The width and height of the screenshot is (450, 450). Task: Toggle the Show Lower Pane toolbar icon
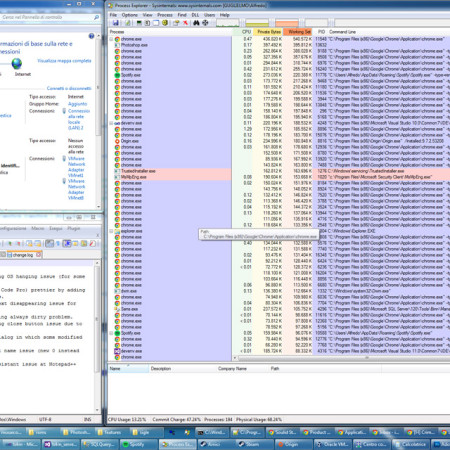(x=156, y=23)
